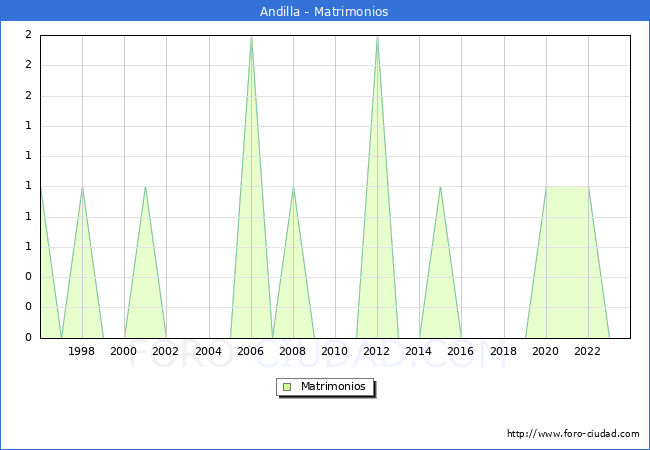Select the 2008 data peak
650x450 pixels.
pos(293,187)
